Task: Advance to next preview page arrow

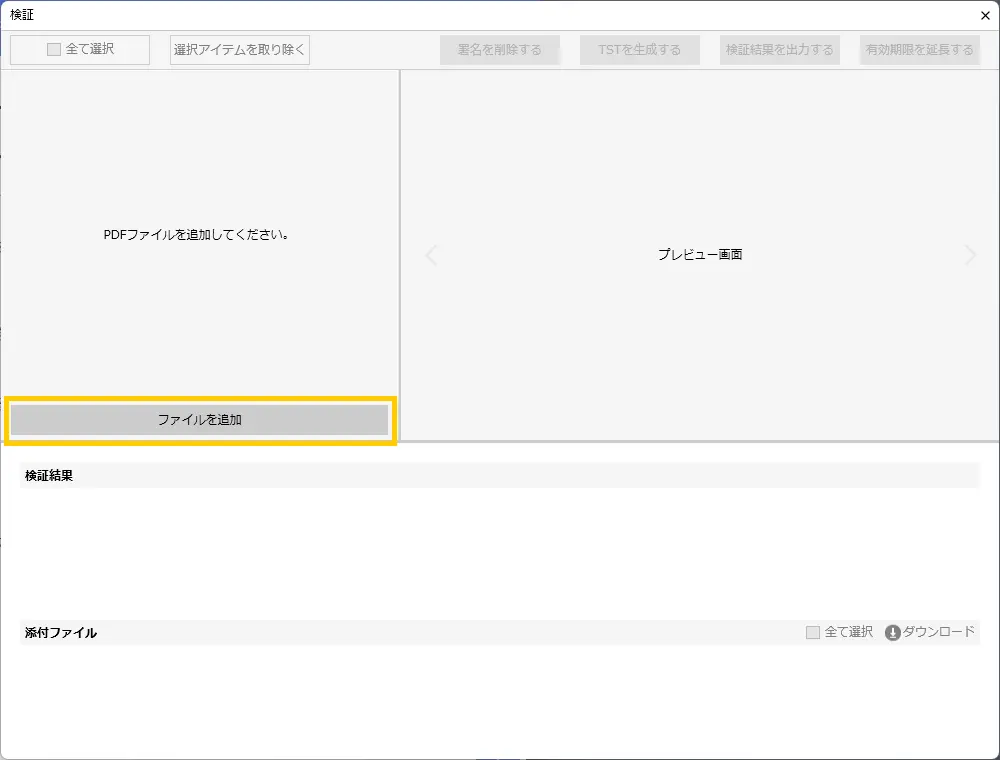Action: (x=969, y=256)
